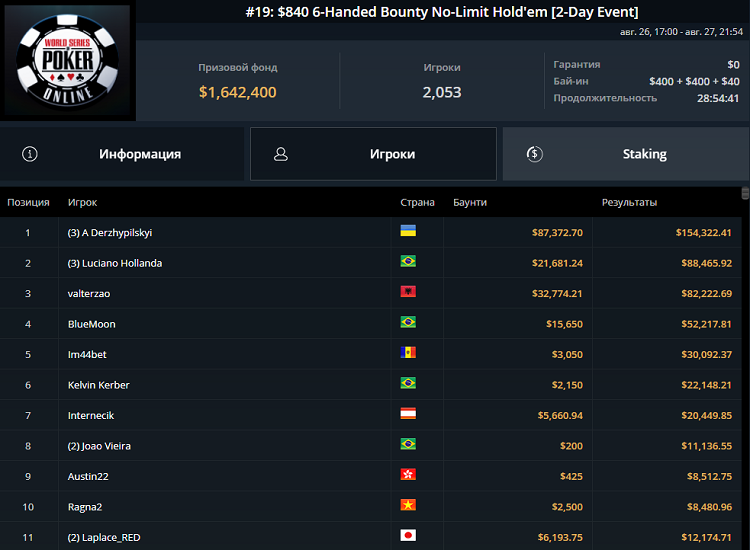The height and width of the screenshot is (550, 750).
Task: Click Austria flag in Internecik row
Action: (408, 414)
